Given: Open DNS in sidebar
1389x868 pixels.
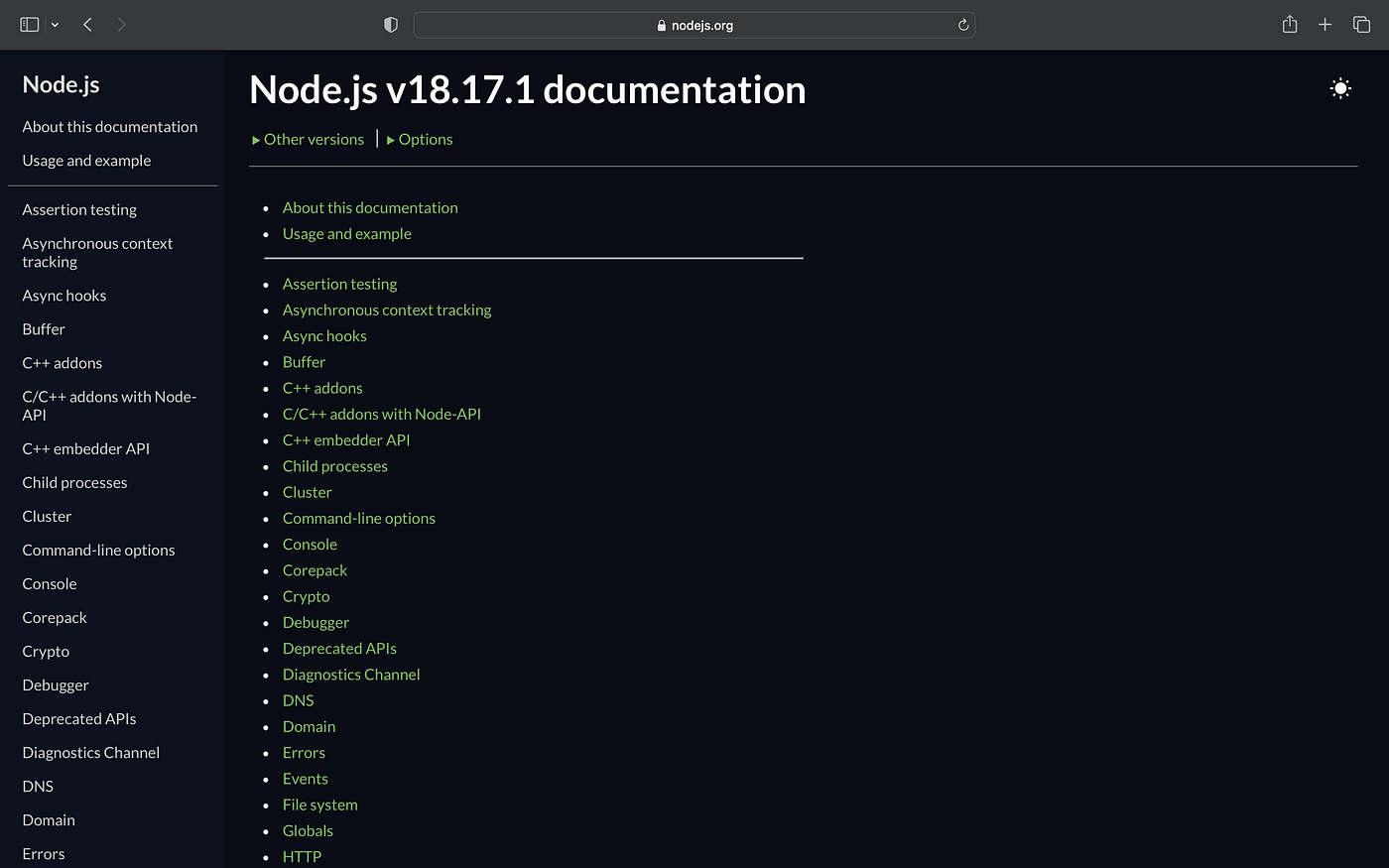Looking at the screenshot, I should tap(38, 787).
